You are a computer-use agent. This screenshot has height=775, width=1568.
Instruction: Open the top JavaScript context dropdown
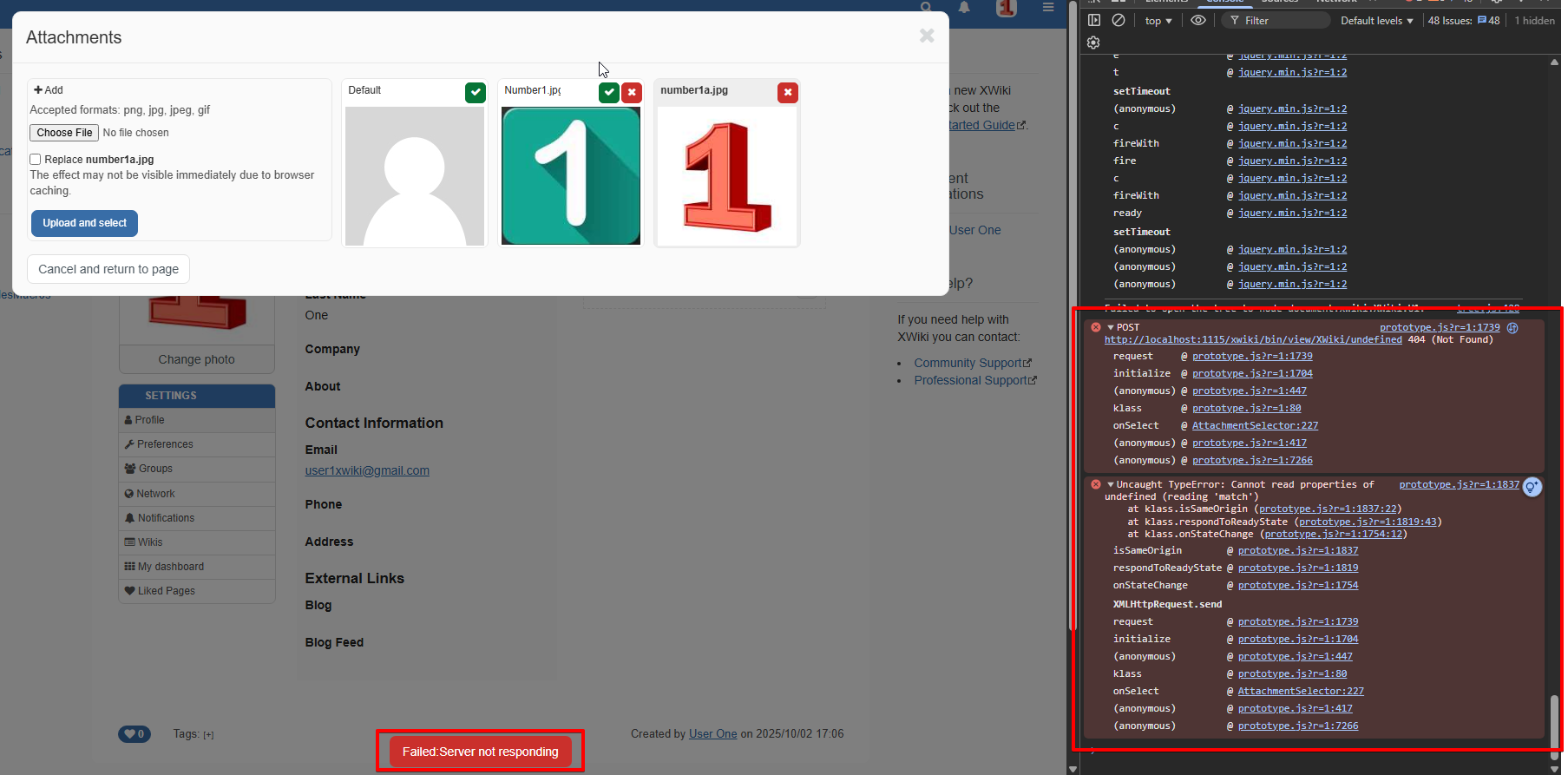click(1158, 21)
